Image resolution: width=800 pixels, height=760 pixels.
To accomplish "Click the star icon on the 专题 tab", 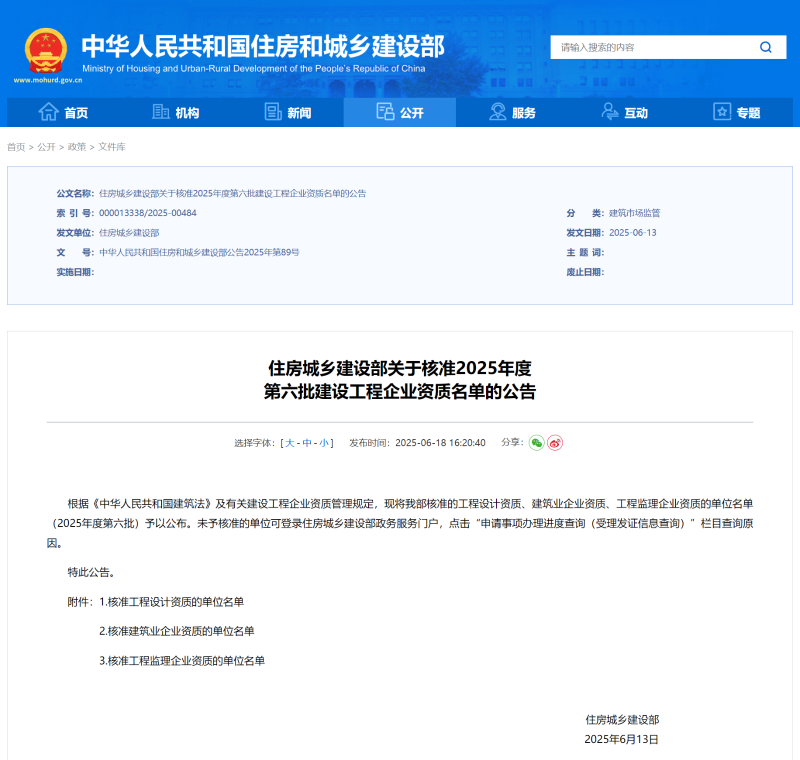I will (721, 113).
